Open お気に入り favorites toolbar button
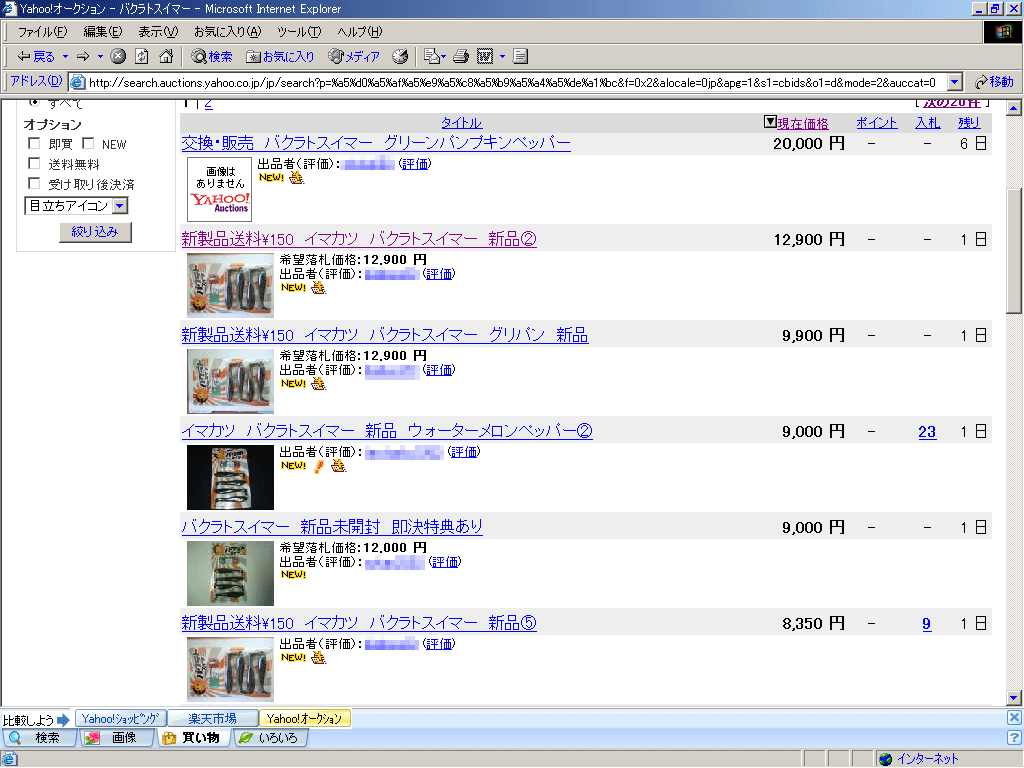This screenshot has width=1024, height=768. pos(280,57)
